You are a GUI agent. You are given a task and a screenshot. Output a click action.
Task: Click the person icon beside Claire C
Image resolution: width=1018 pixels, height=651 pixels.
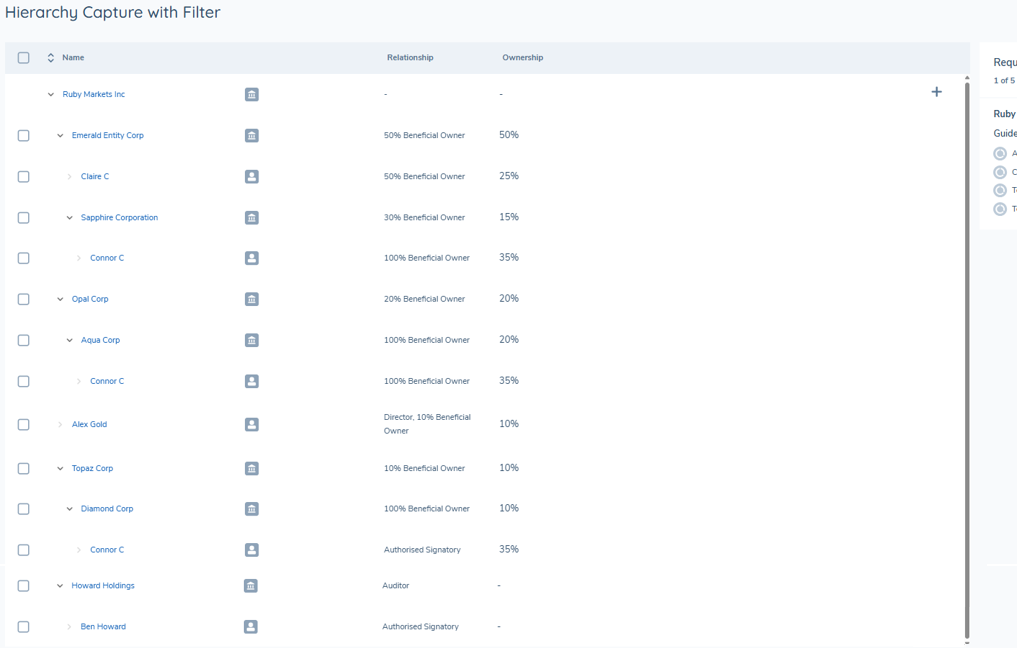[252, 177]
